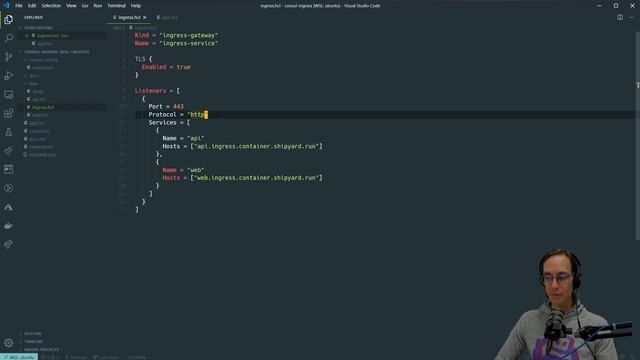The height and width of the screenshot is (360, 640).
Task: Click the WSL: Ubuntu remote indicator
Action: pyautogui.click(x=19, y=357)
